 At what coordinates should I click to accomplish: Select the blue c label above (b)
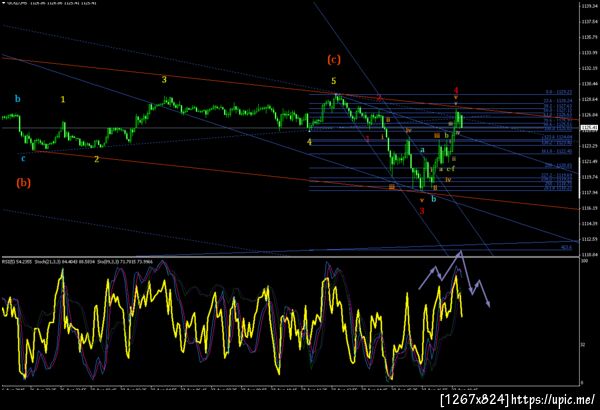(23, 158)
